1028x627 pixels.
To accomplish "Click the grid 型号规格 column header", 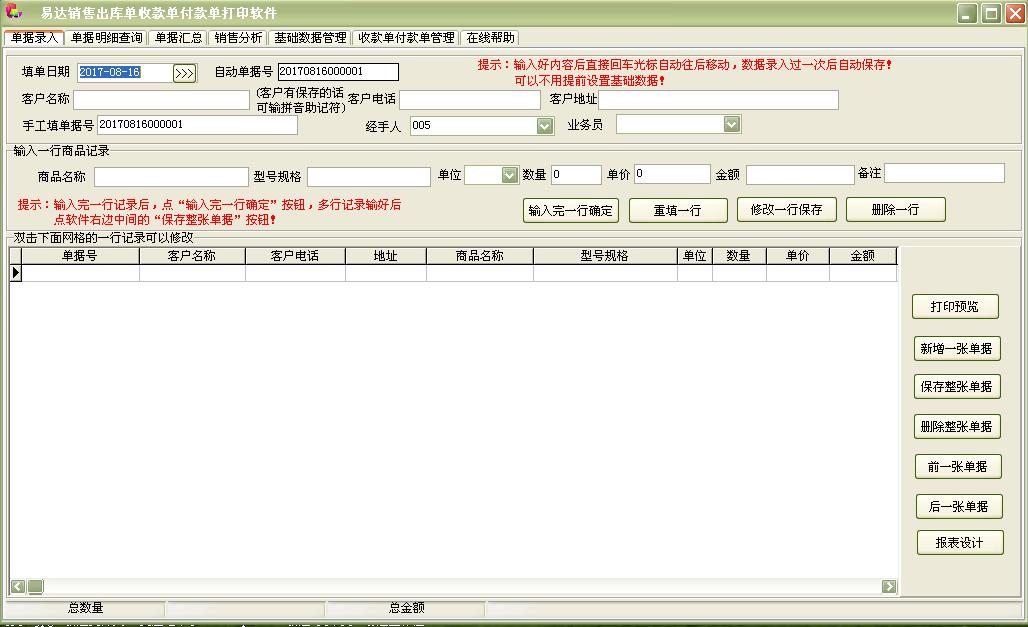I will 605,256.
